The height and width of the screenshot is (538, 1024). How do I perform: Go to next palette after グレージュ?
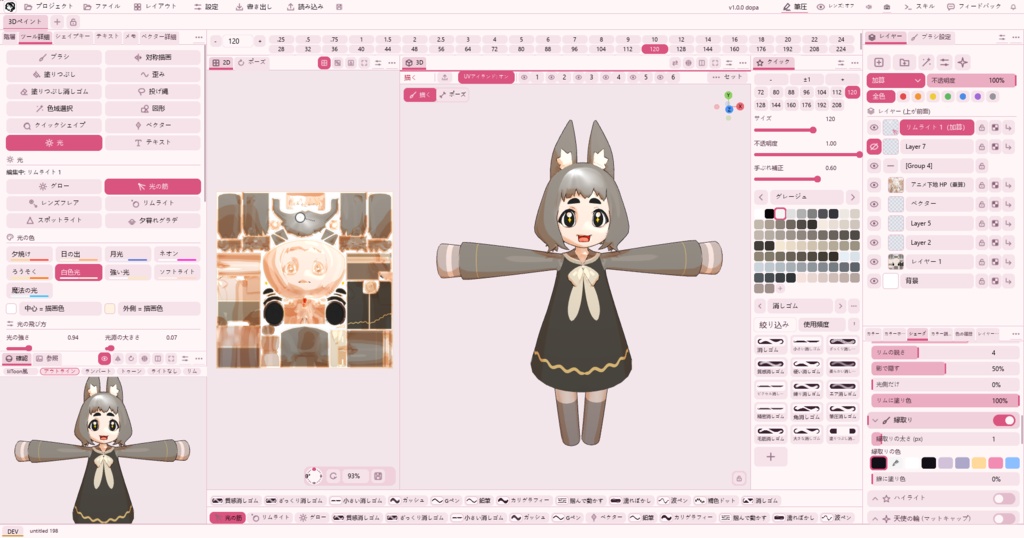tap(852, 197)
